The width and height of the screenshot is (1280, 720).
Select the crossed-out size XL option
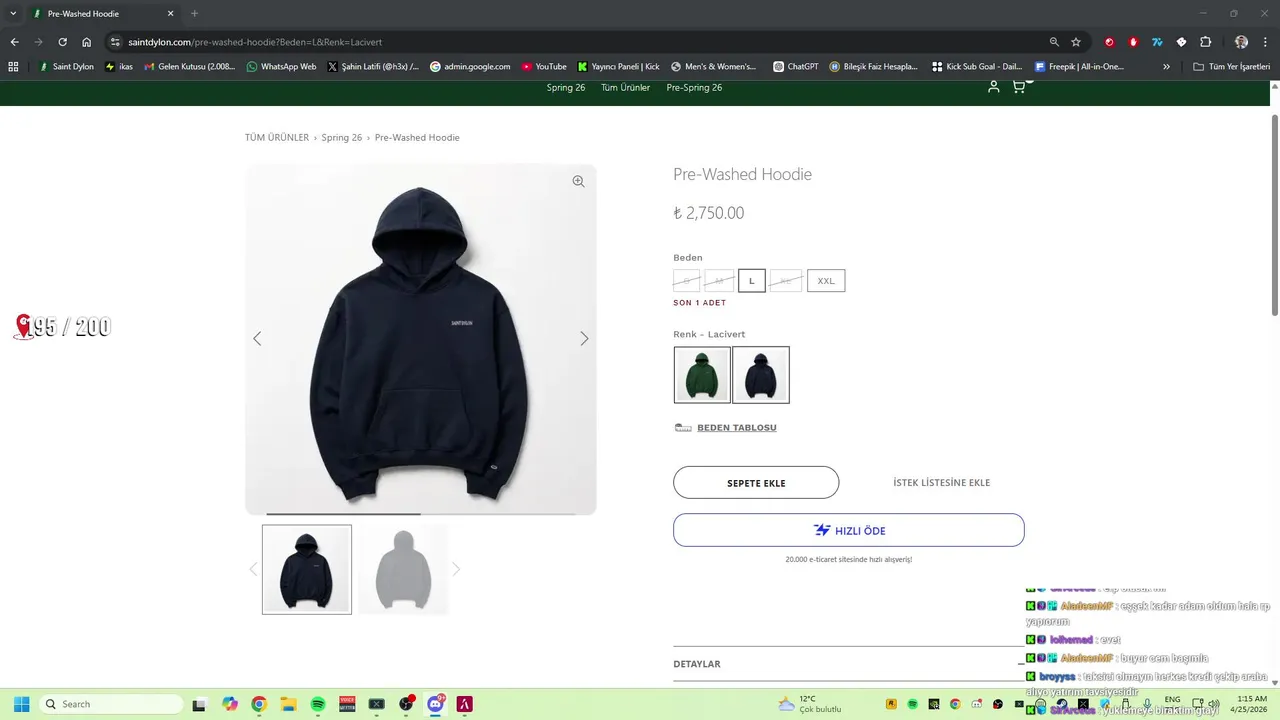786,281
